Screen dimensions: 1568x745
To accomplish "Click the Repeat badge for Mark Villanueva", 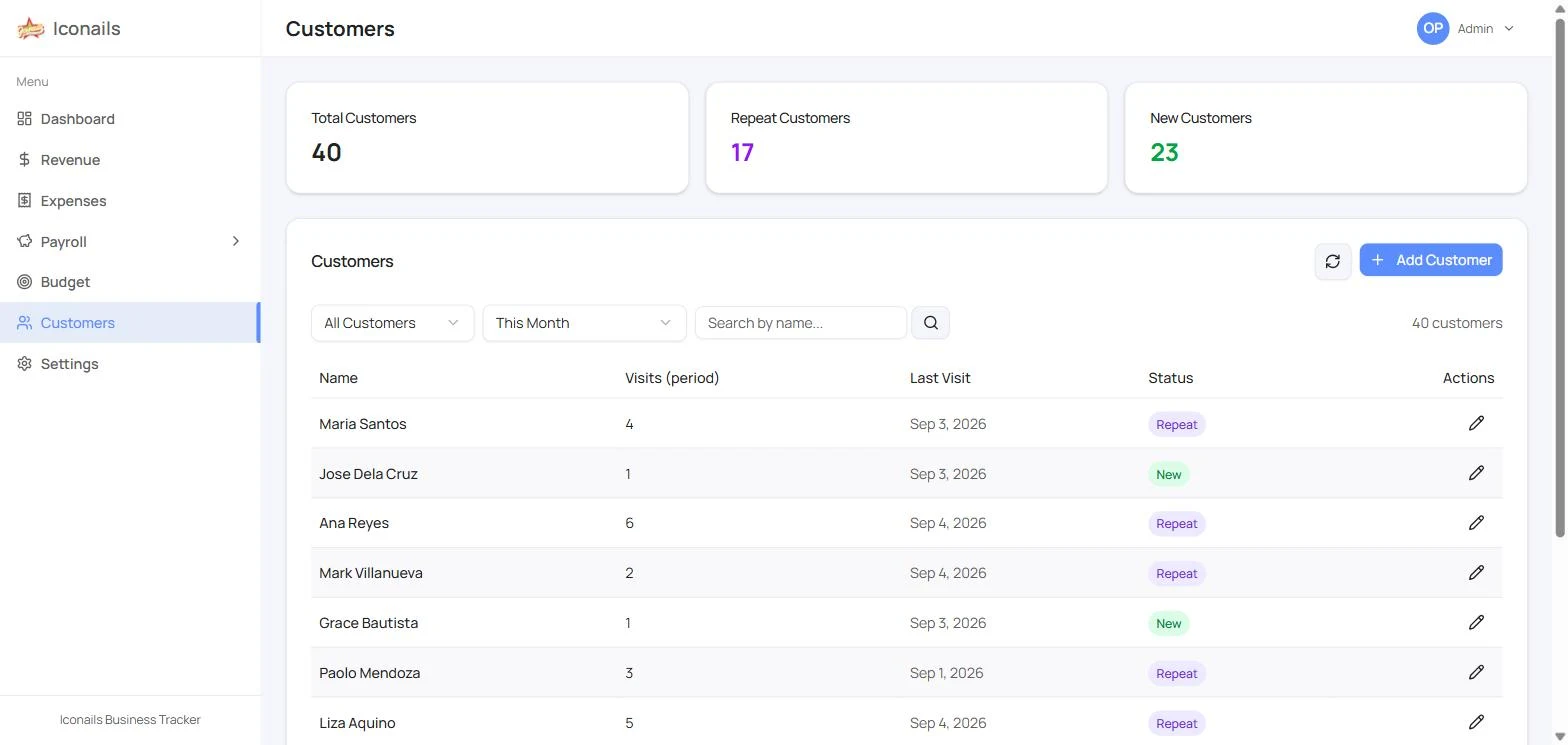I will [1177, 573].
